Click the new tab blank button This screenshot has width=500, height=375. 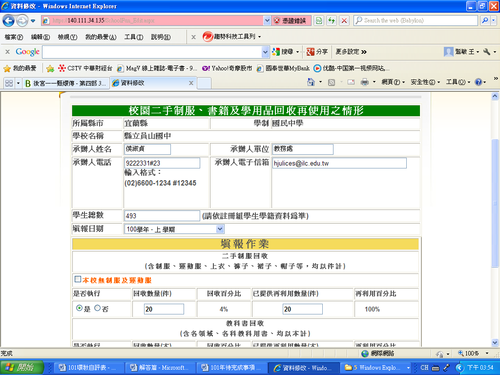point(204,83)
